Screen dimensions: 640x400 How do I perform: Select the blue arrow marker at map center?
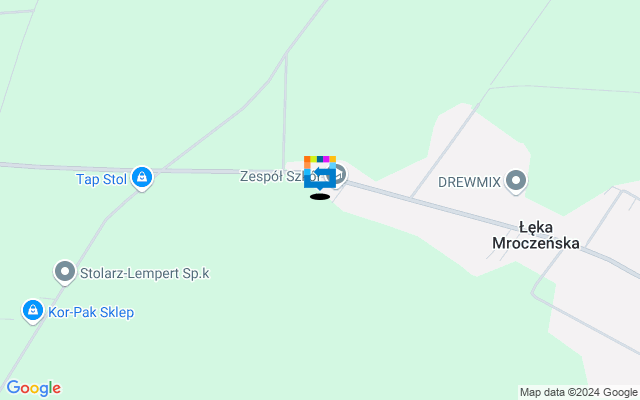320,173
